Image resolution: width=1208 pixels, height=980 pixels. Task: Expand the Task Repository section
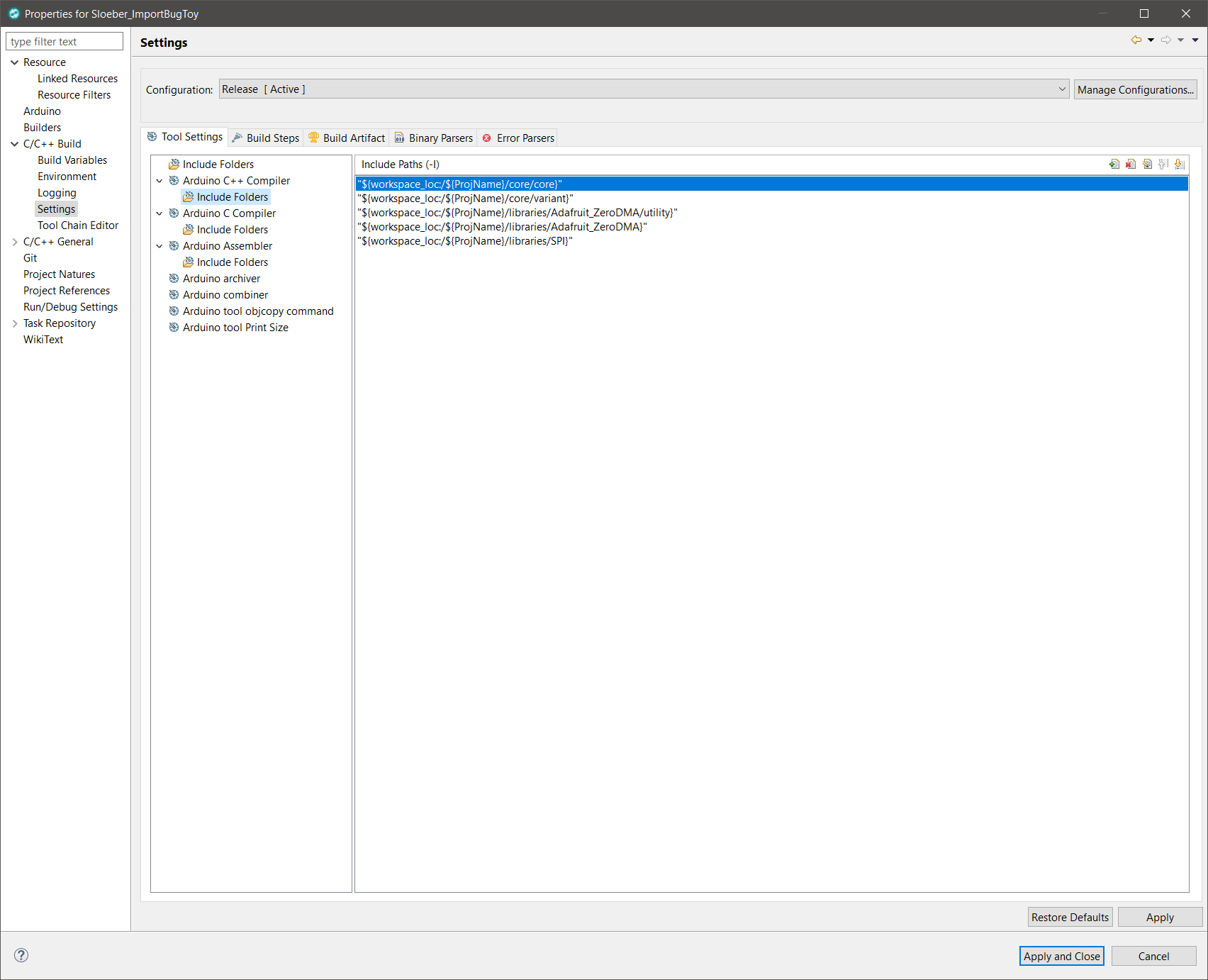pos(15,323)
